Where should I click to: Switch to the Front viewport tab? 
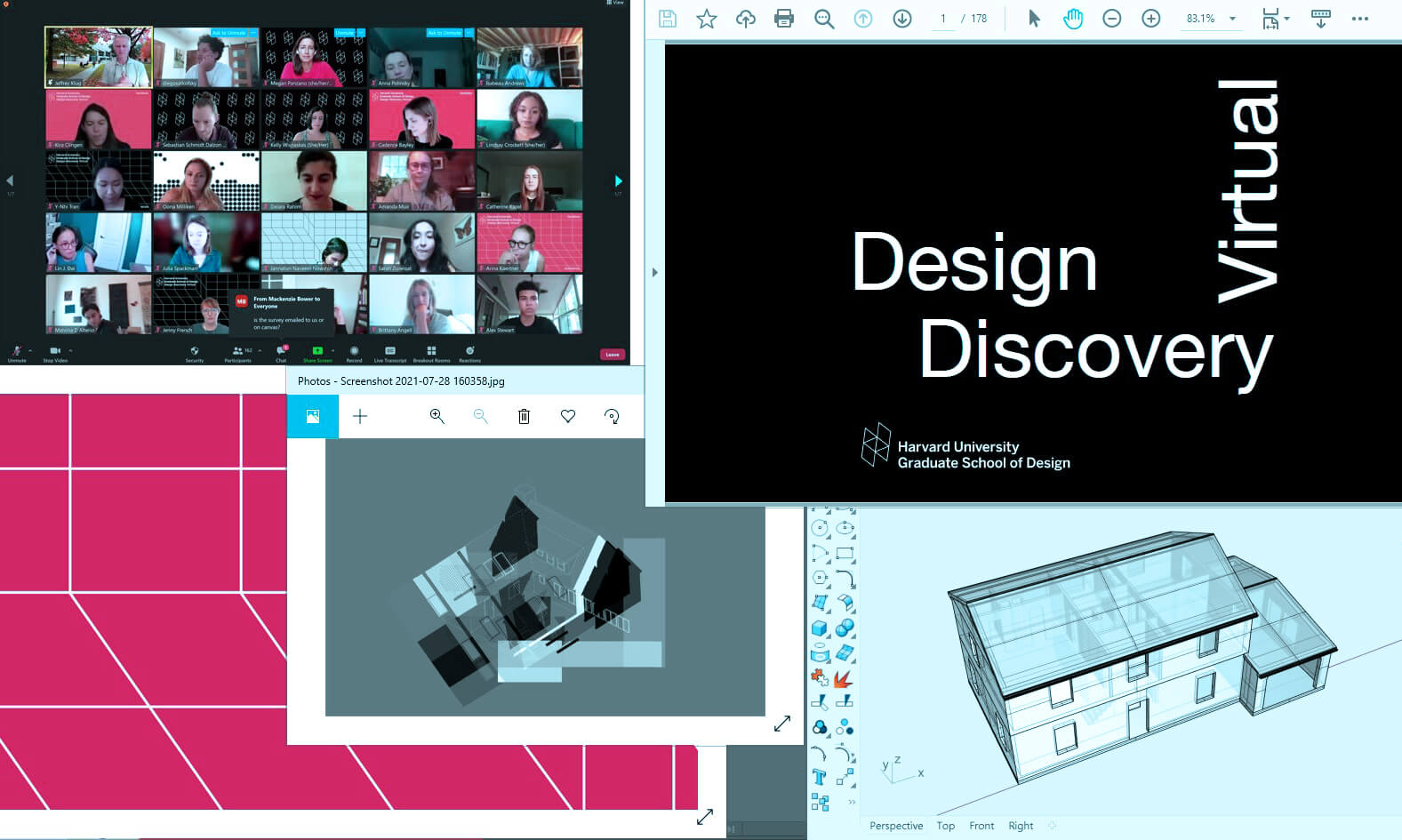(981, 826)
